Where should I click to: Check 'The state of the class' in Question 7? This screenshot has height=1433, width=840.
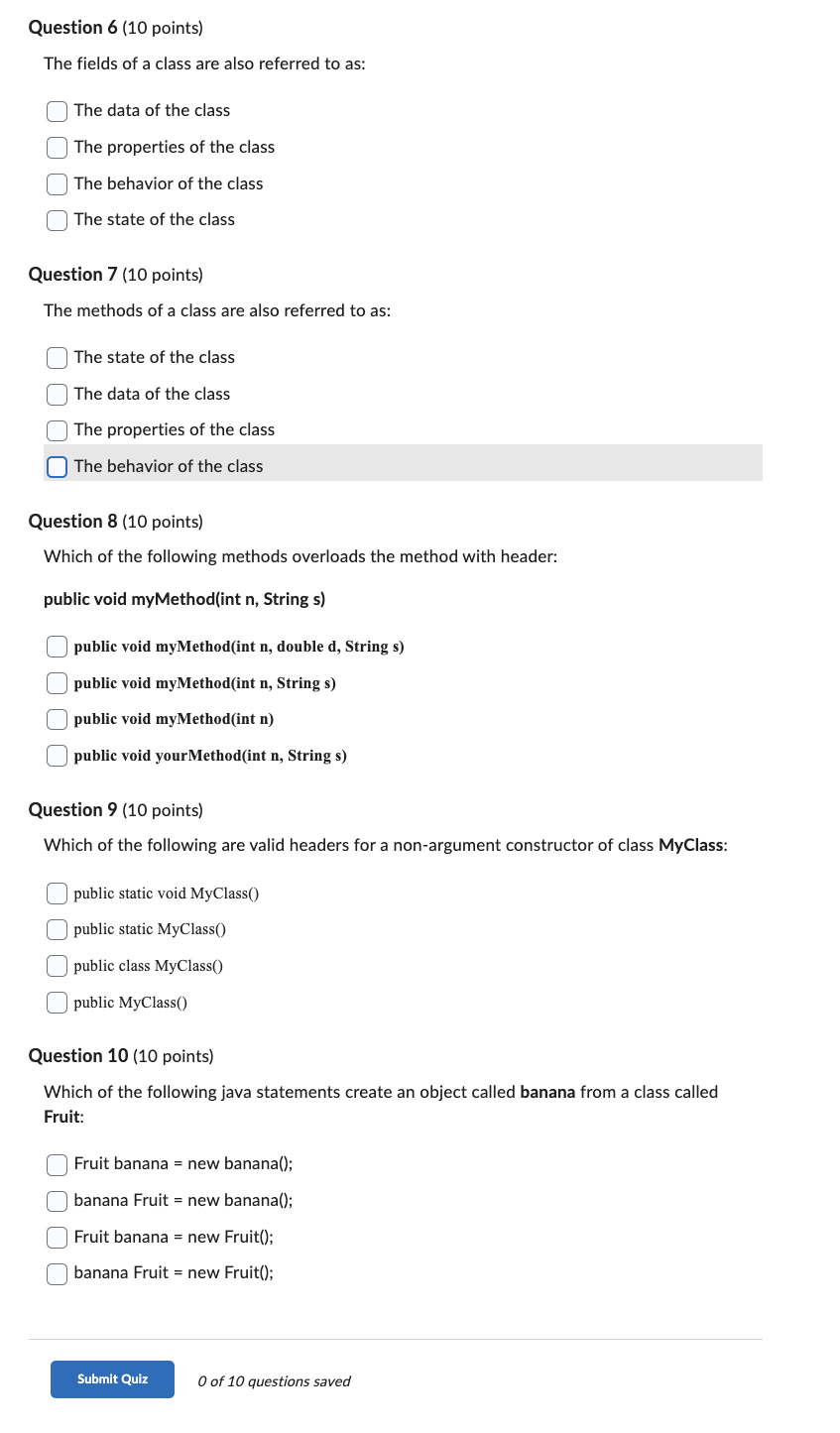(57, 358)
